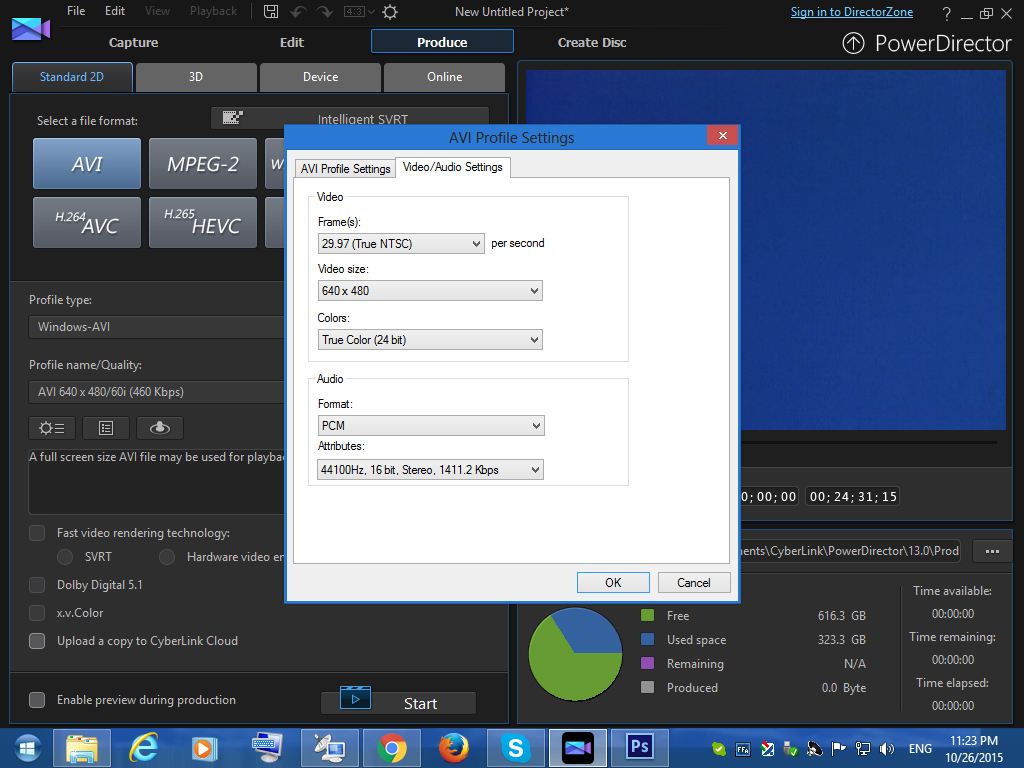Open the 4:3 aspect ratio selector
This screenshot has height=768, width=1024.
359,11
